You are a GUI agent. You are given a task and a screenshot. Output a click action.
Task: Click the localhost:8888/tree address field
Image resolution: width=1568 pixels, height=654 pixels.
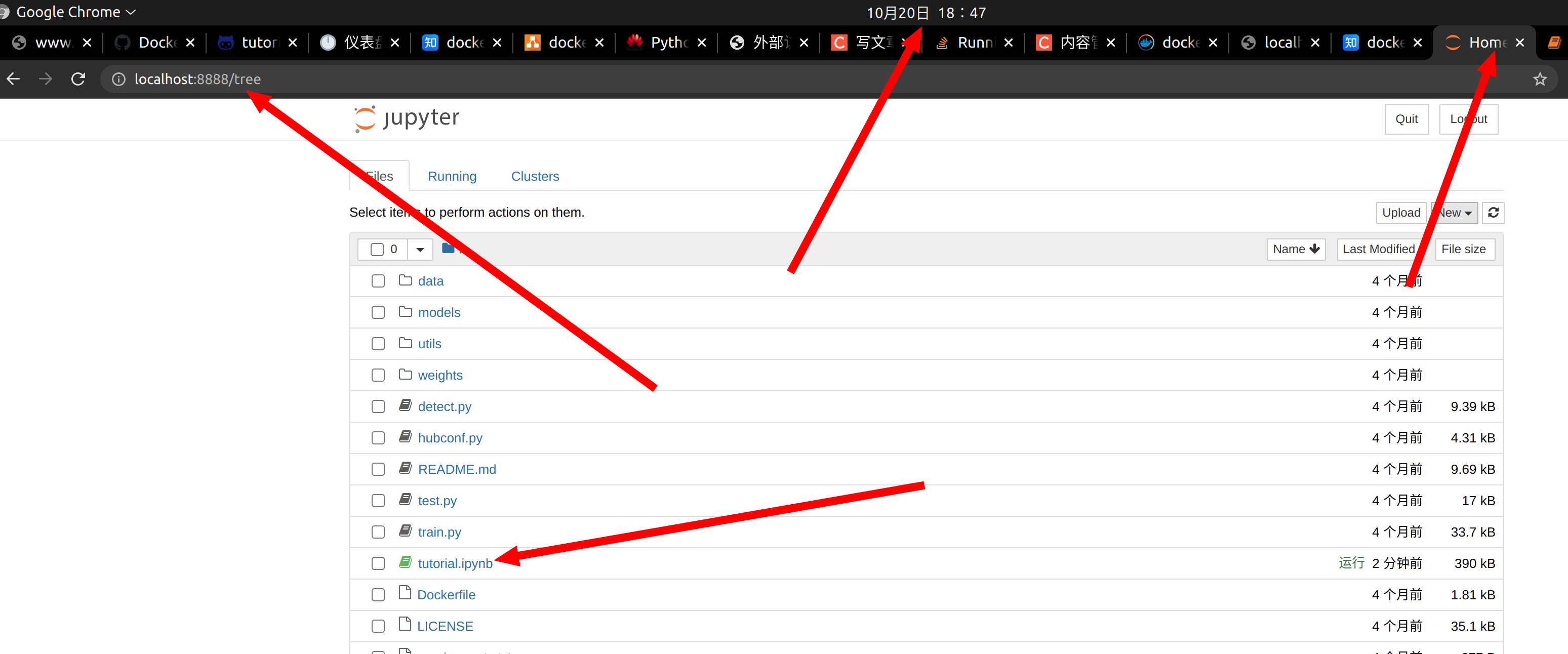click(x=197, y=79)
